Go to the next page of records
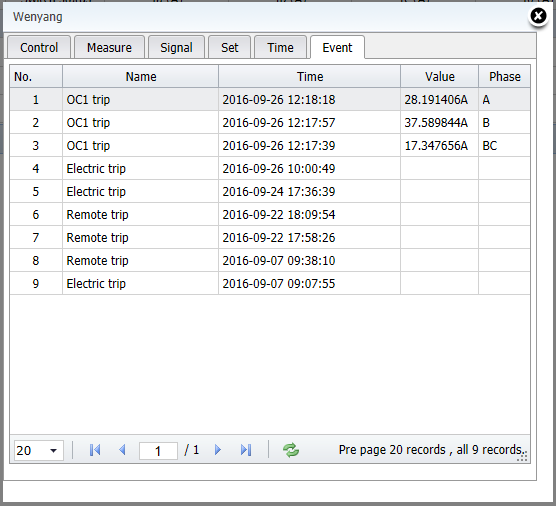556x506 pixels. click(218, 450)
